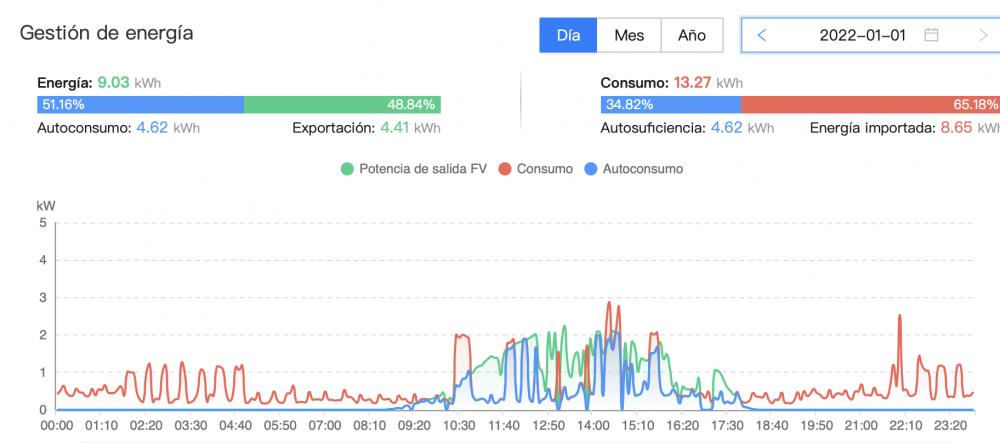Click the 14:00 time axis label
Image resolution: width=1000 pixels, height=443 pixels.
point(592,426)
